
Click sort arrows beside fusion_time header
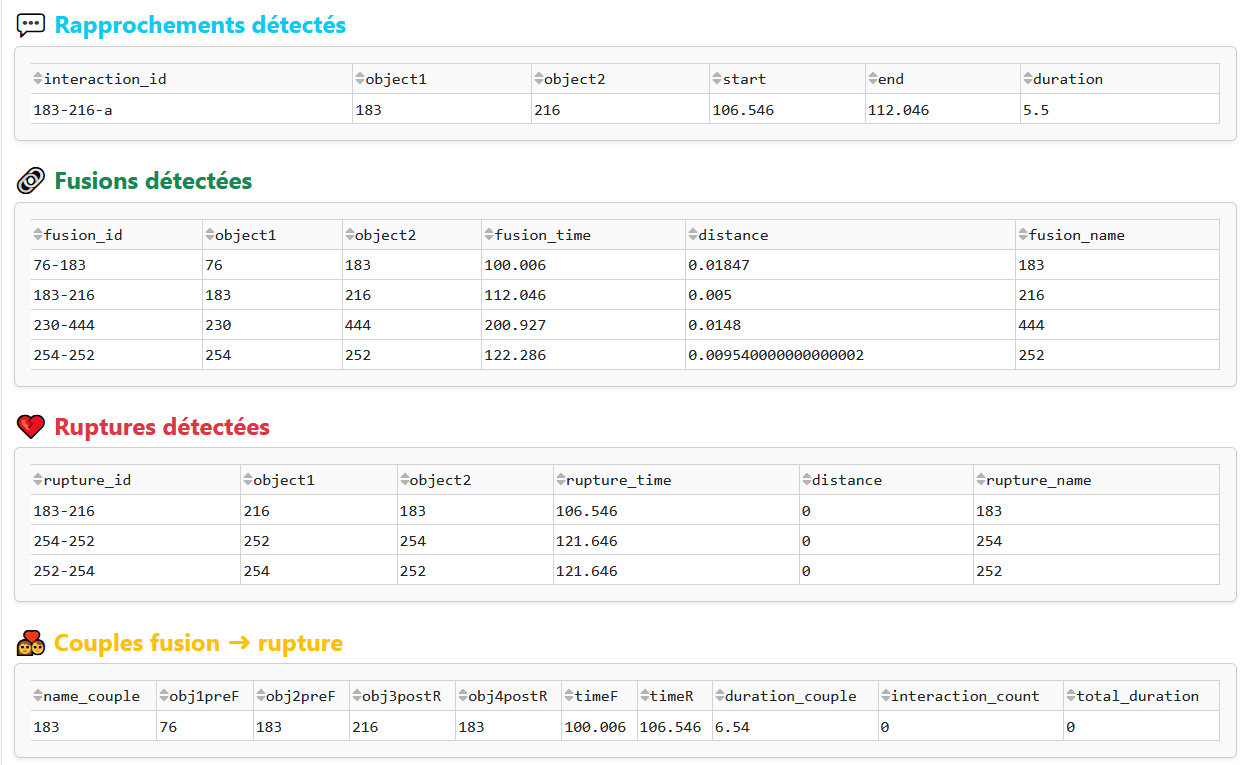(x=489, y=235)
